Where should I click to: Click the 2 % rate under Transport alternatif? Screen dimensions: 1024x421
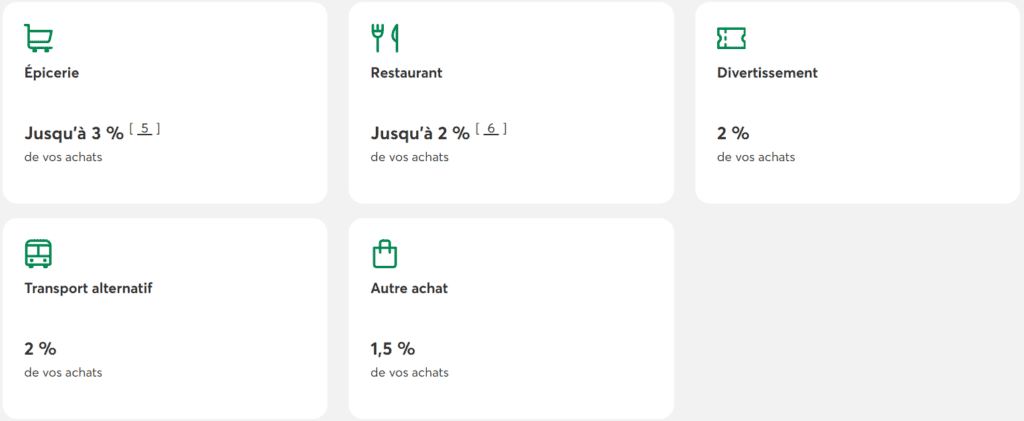click(x=40, y=349)
